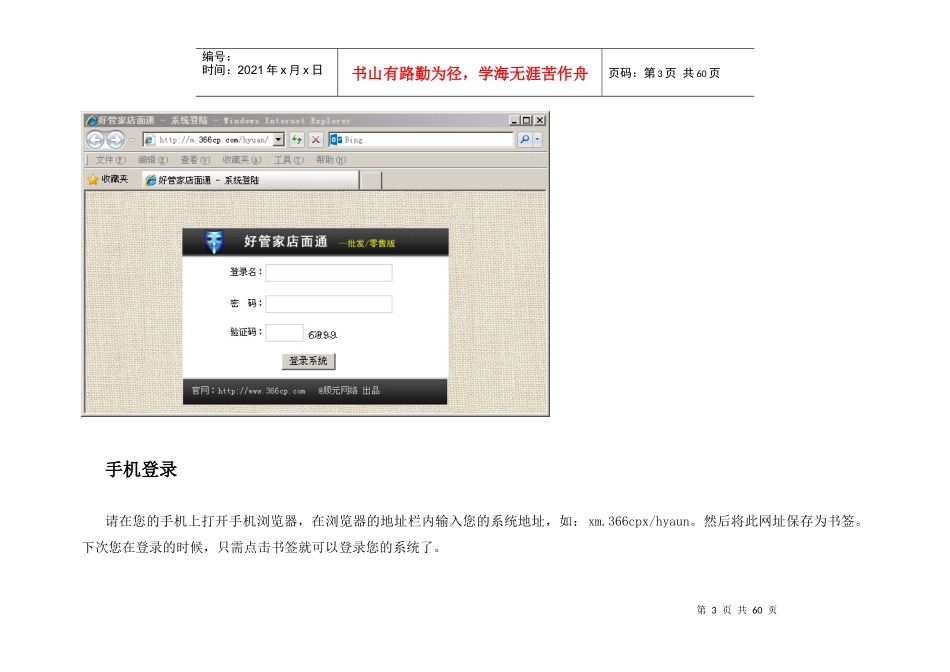The width and height of the screenshot is (950, 672).
Task: Minimize the Internet Explorer window
Action: [x=514, y=121]
